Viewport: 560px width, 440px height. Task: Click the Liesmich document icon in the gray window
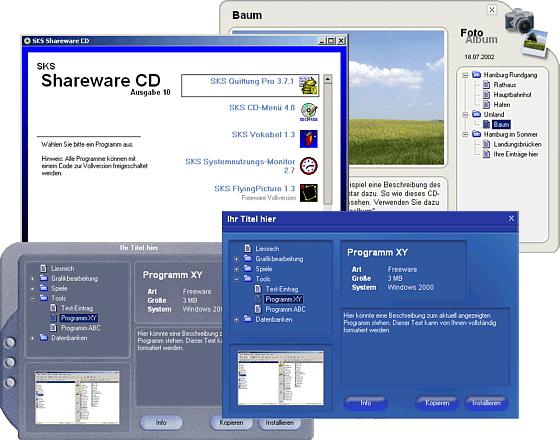click(44, 268)
